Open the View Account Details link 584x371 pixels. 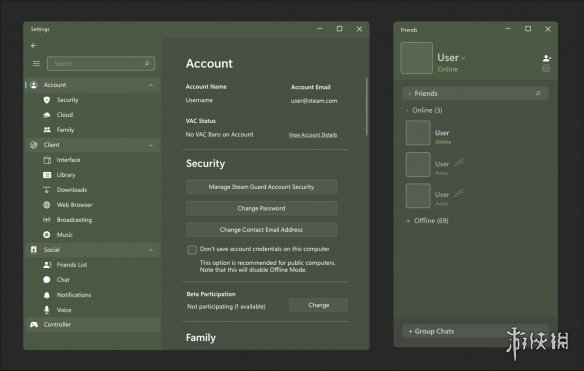click(x=313, y=135)
